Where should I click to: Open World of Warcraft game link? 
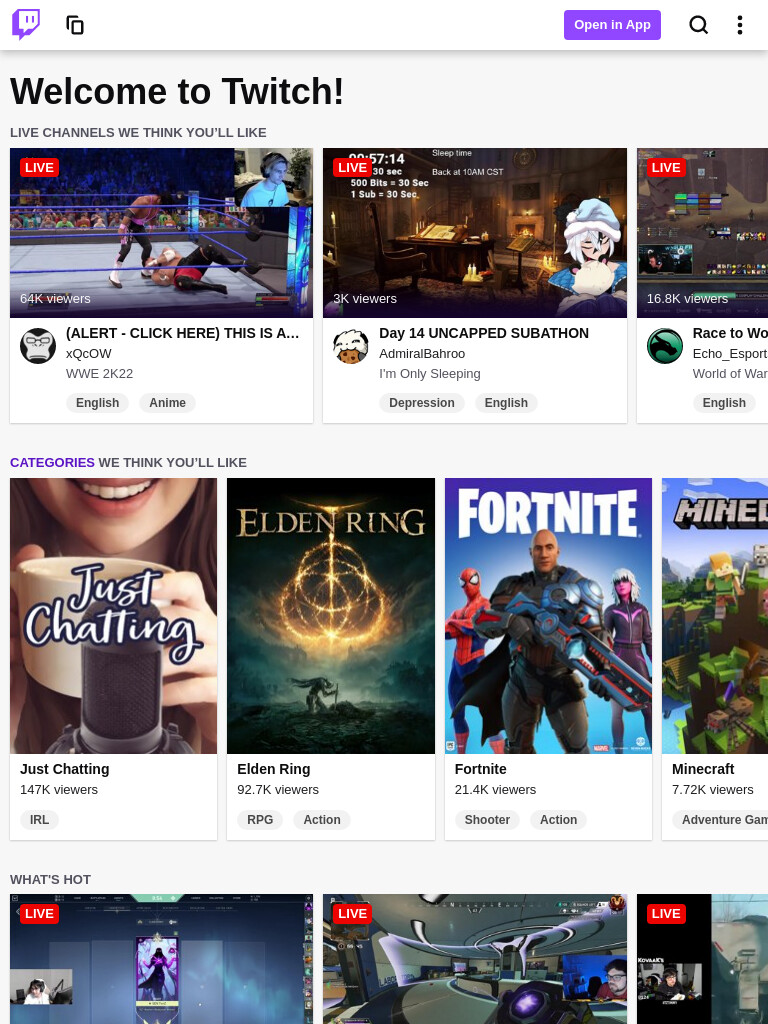click(x=730, y=374)
